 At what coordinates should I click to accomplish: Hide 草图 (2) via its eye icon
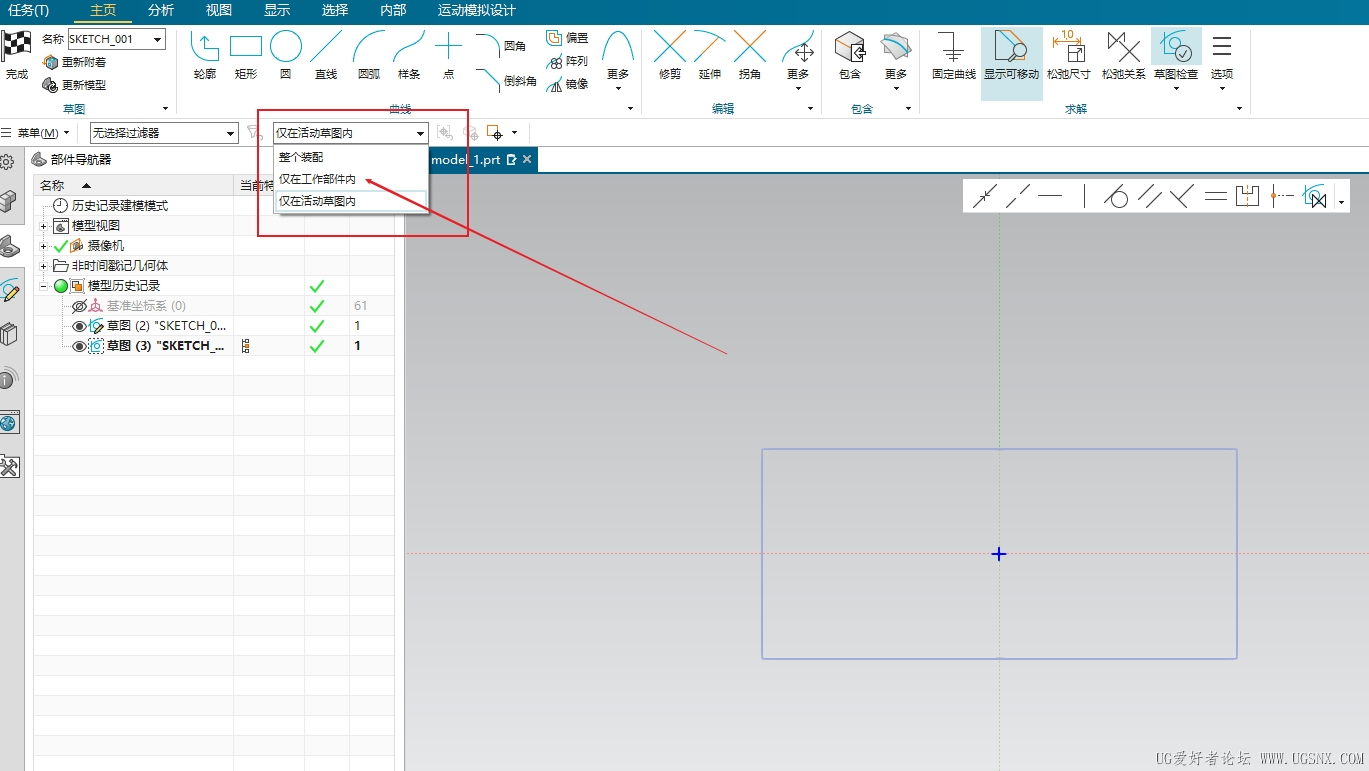pos(80,326)
